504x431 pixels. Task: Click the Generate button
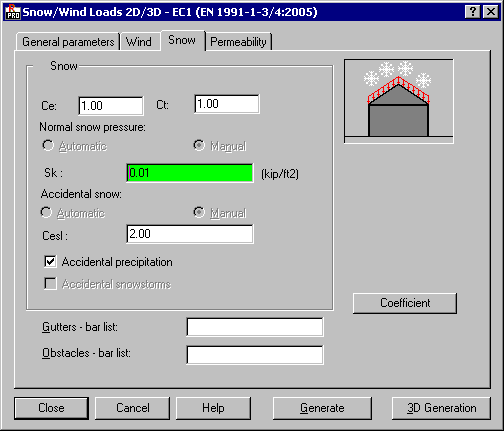pyautogui.click(x=322, y=408)
